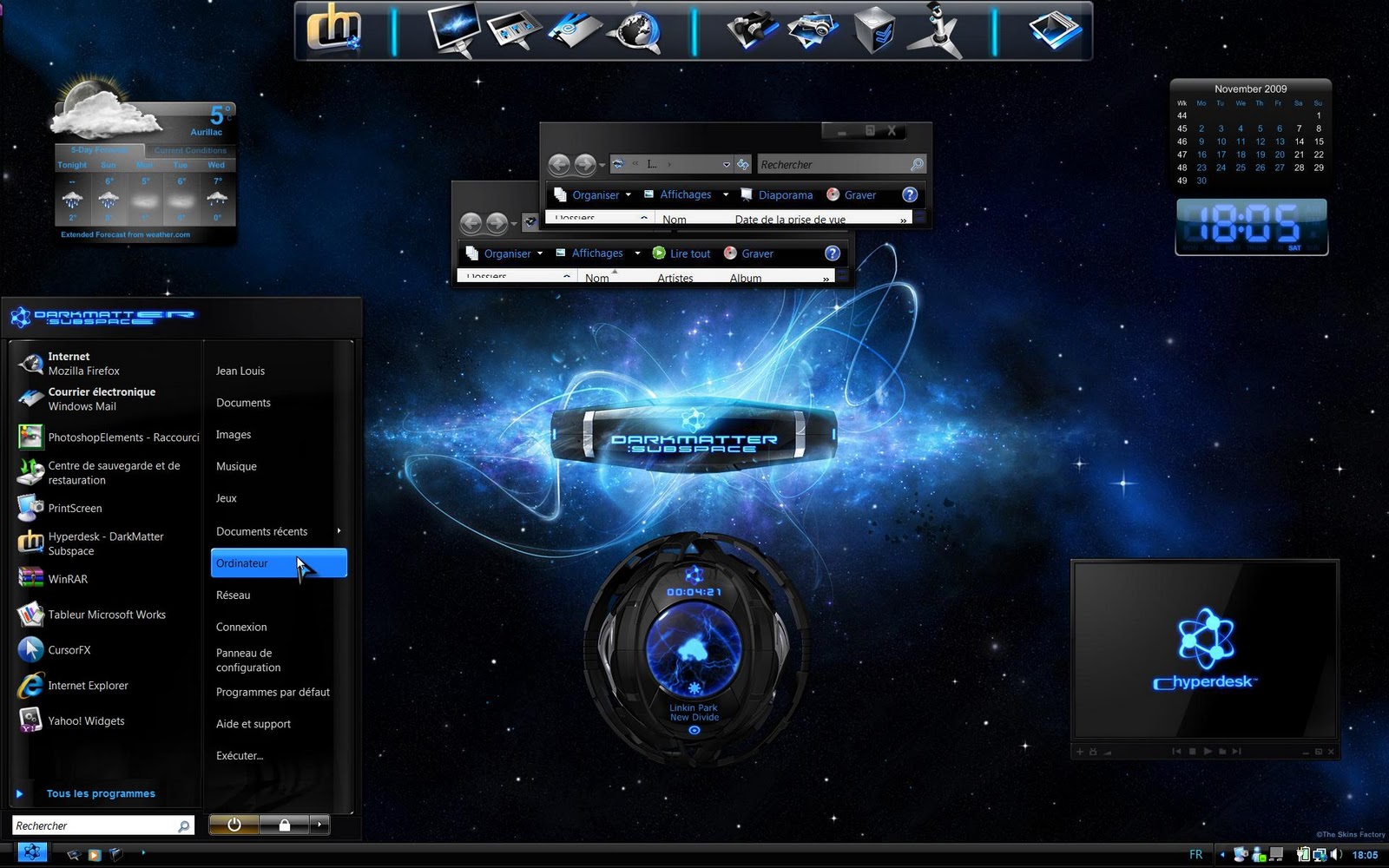Click the show desktop quick launch icon
1389x868 pixels.
click(x=75, y=855)
